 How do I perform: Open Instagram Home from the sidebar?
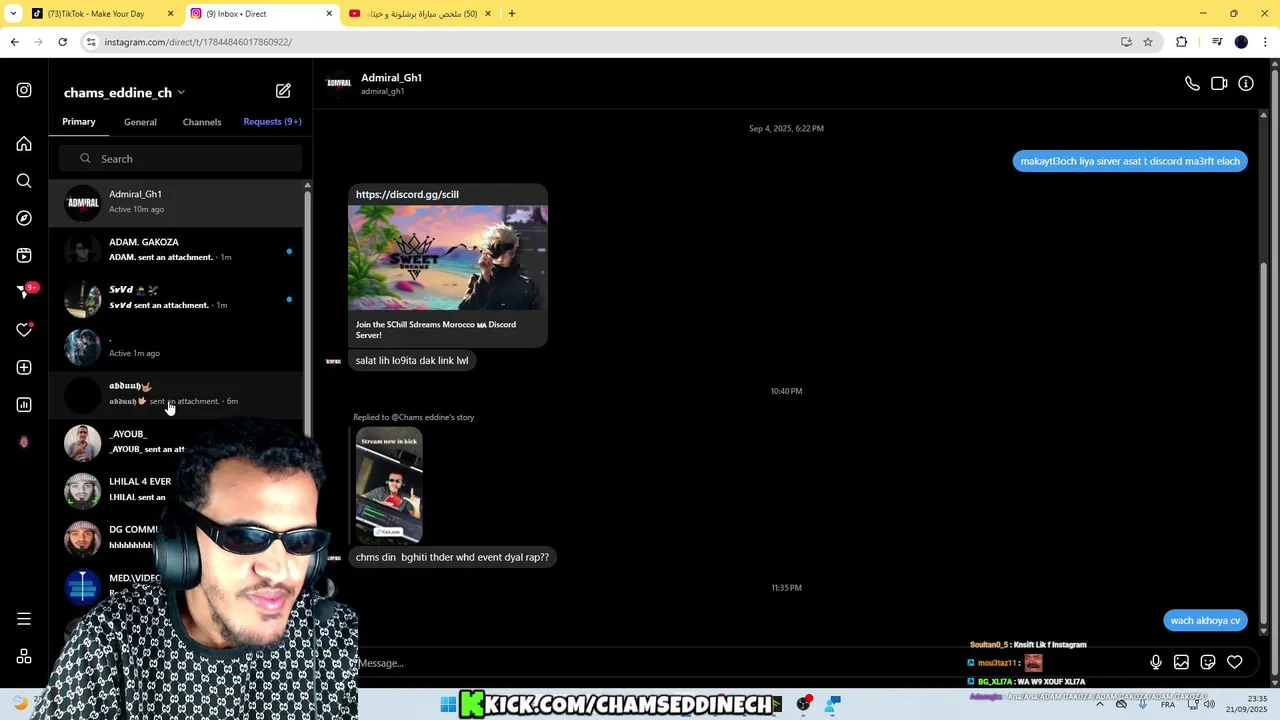[x=24, y=144]
